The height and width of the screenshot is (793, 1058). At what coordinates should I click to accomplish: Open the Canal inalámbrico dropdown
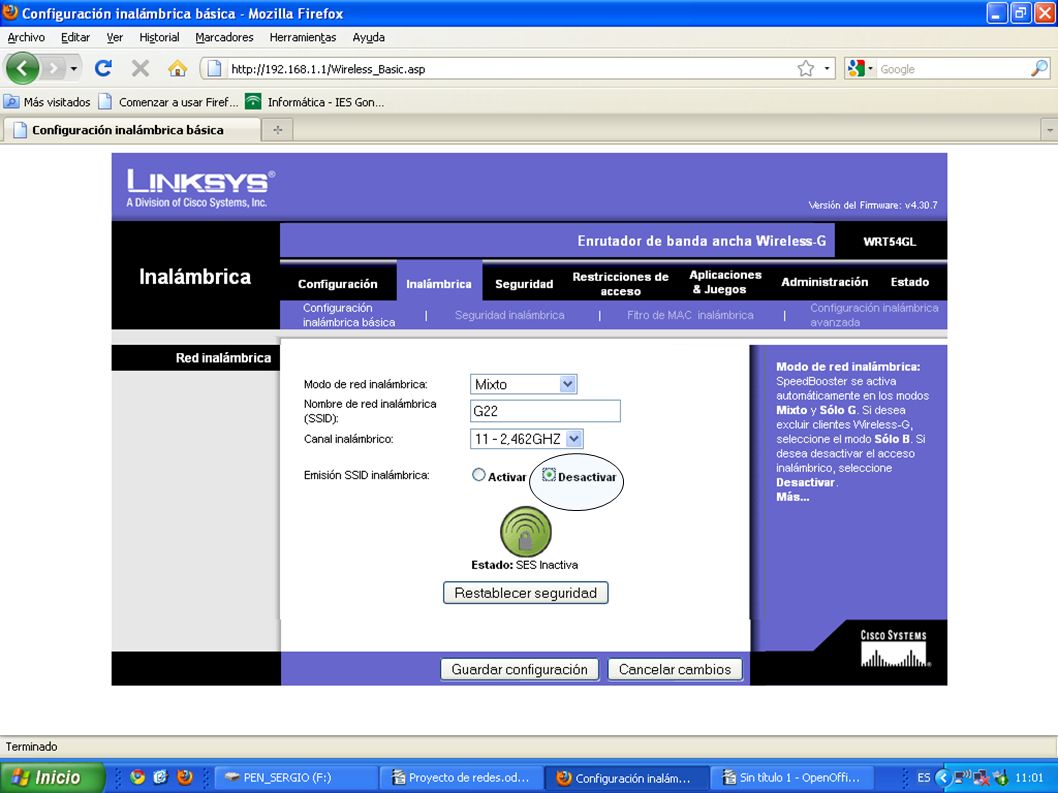click(526, 439)
